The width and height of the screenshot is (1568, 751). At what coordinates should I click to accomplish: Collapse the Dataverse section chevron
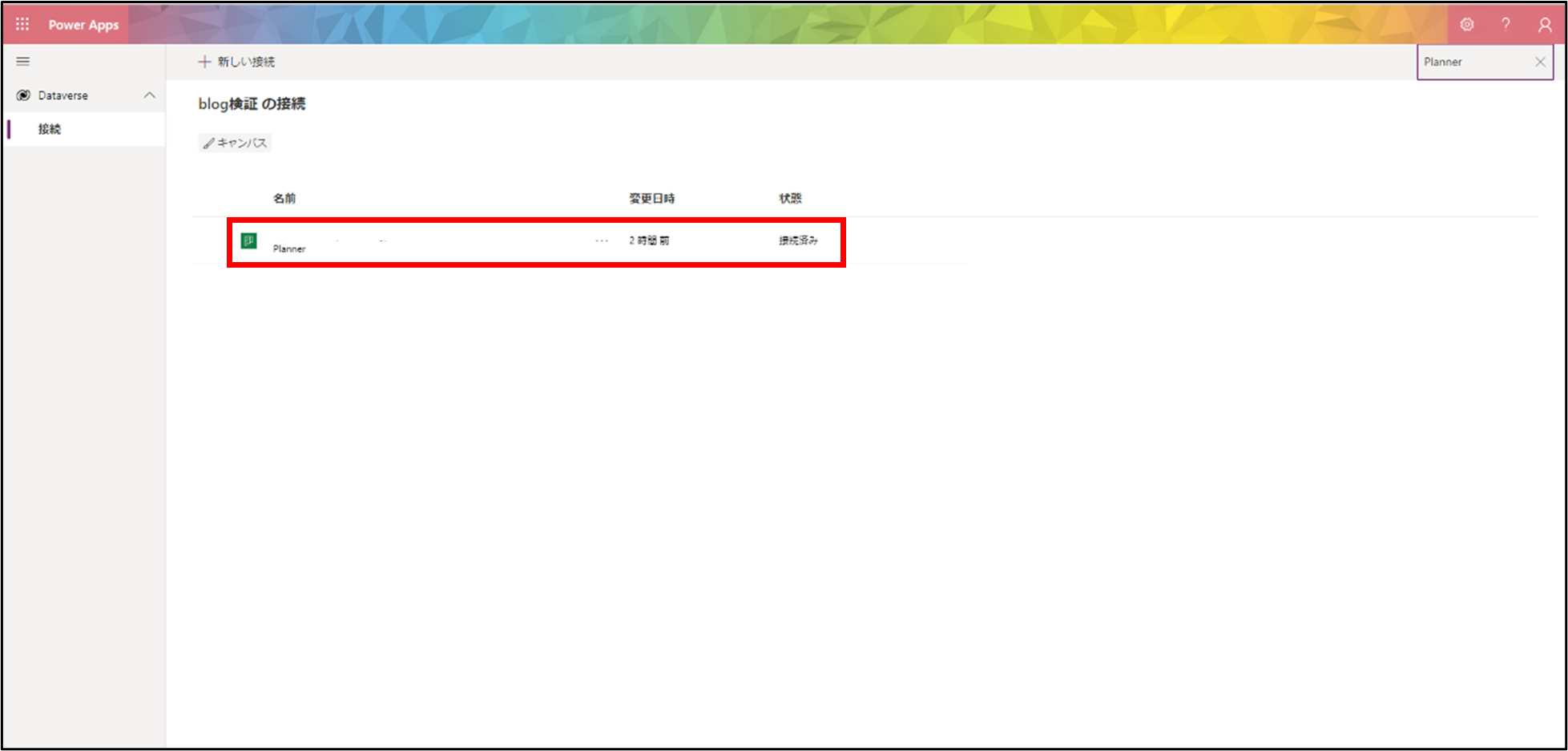tap(149, 95)
